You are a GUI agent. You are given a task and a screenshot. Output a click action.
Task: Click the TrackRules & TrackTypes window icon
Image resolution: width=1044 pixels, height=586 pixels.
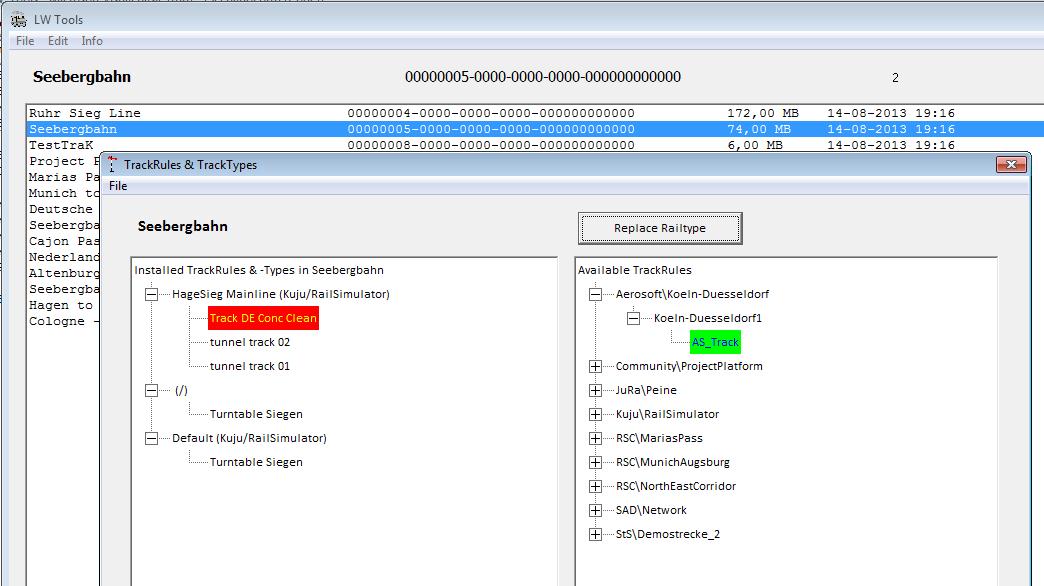pos(112,164)
